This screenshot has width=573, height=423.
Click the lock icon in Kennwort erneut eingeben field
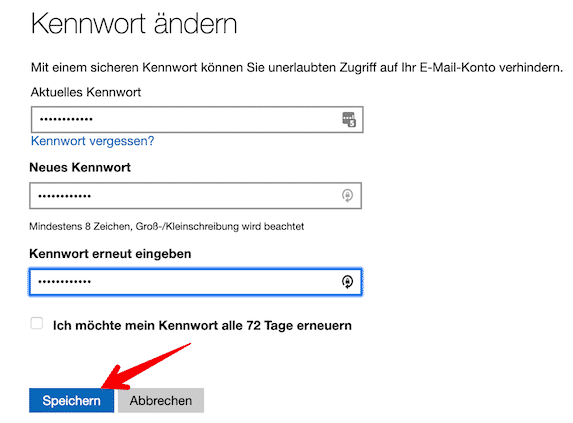pos(347,282)
